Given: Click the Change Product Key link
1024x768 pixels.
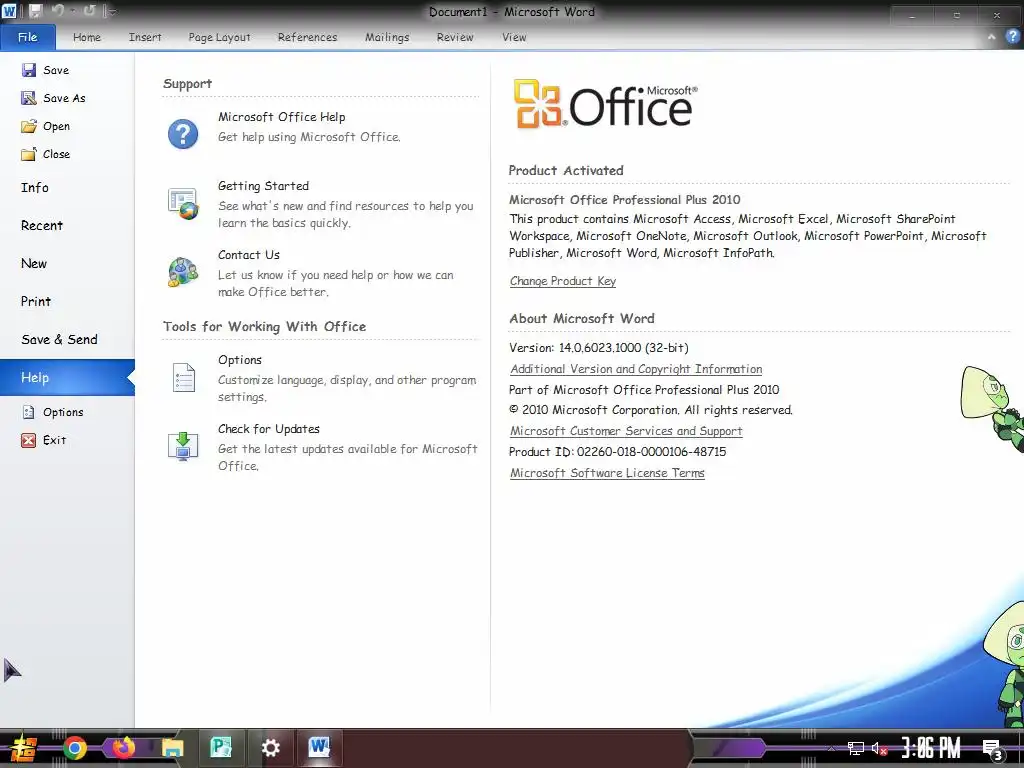Looking at the screenshot, I should point(563,281).
